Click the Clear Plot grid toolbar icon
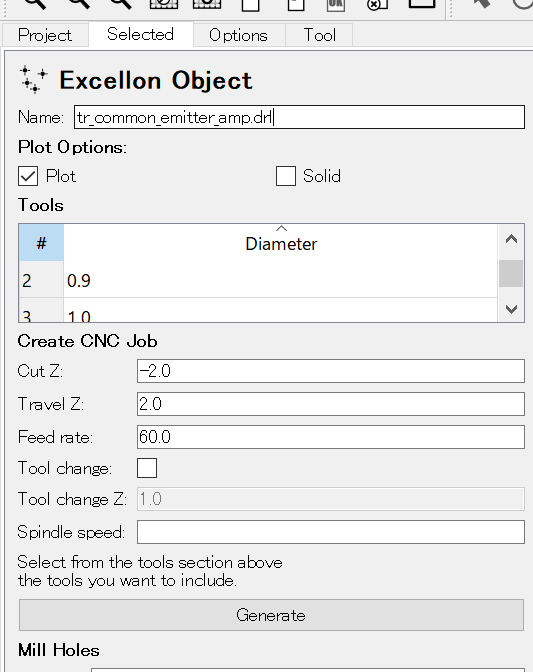Screen dimensions: 533x672 click(x=164, y=3)
